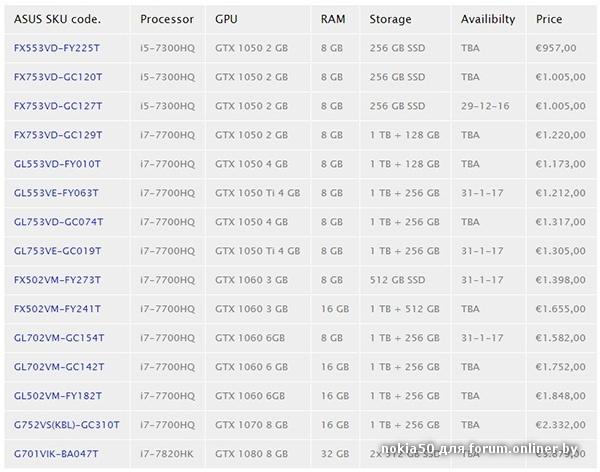Open the GL702VM-GC142T SKU link
The image size is (600, 472).
[x=59, y=367]
